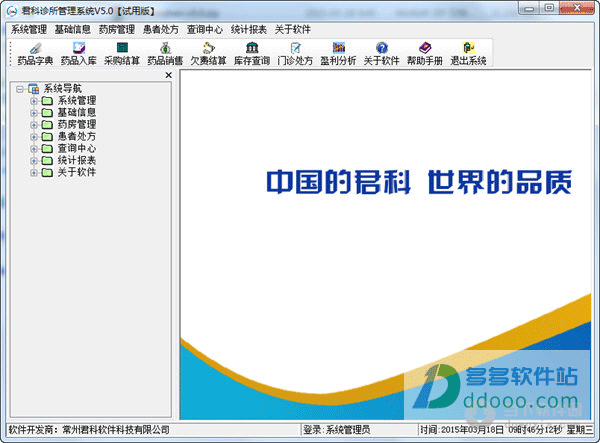Select the 患者处方 tree label
Viewport: 600px width, 443px height.
(77, 137)
